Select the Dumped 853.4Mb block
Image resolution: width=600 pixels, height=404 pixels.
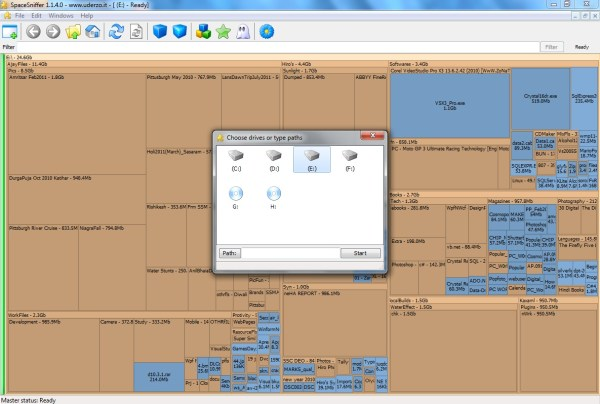318,101
